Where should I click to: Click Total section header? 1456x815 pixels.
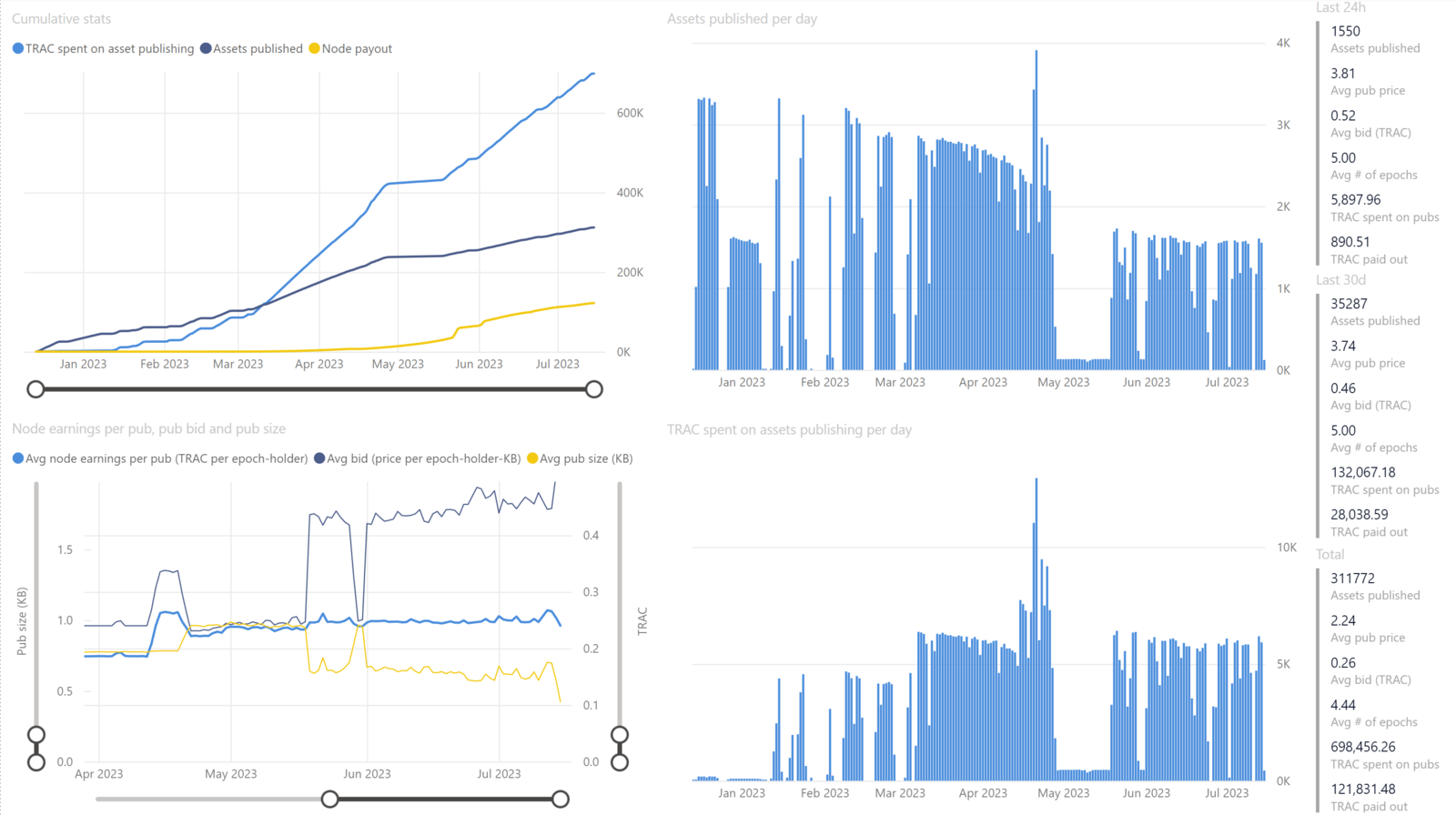click(x=1330, y=554)
